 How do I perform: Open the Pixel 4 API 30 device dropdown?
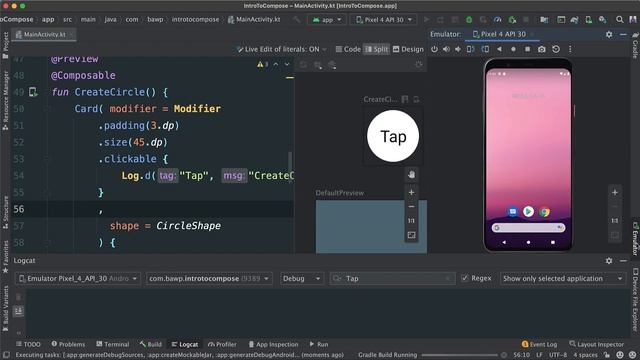(x=383, y=20)
